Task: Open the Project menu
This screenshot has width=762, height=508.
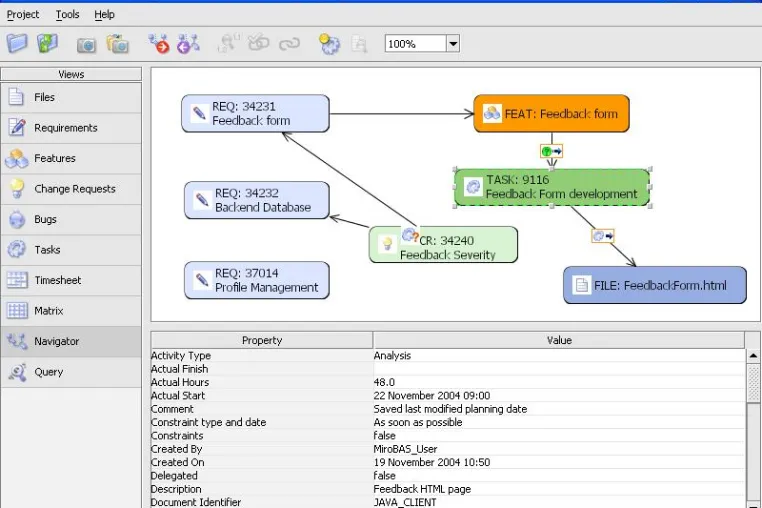Action: [x=23, y=15]
